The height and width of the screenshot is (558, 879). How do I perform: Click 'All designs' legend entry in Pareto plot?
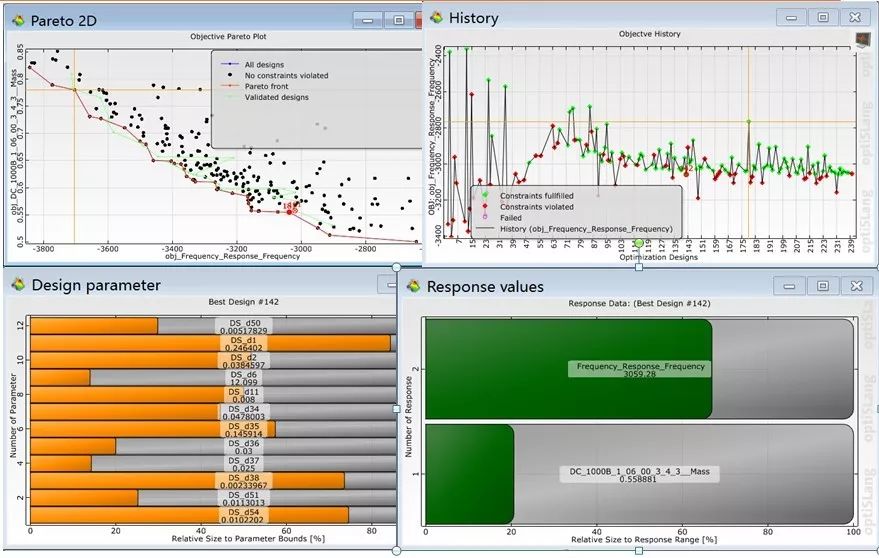tap(264, 64)
